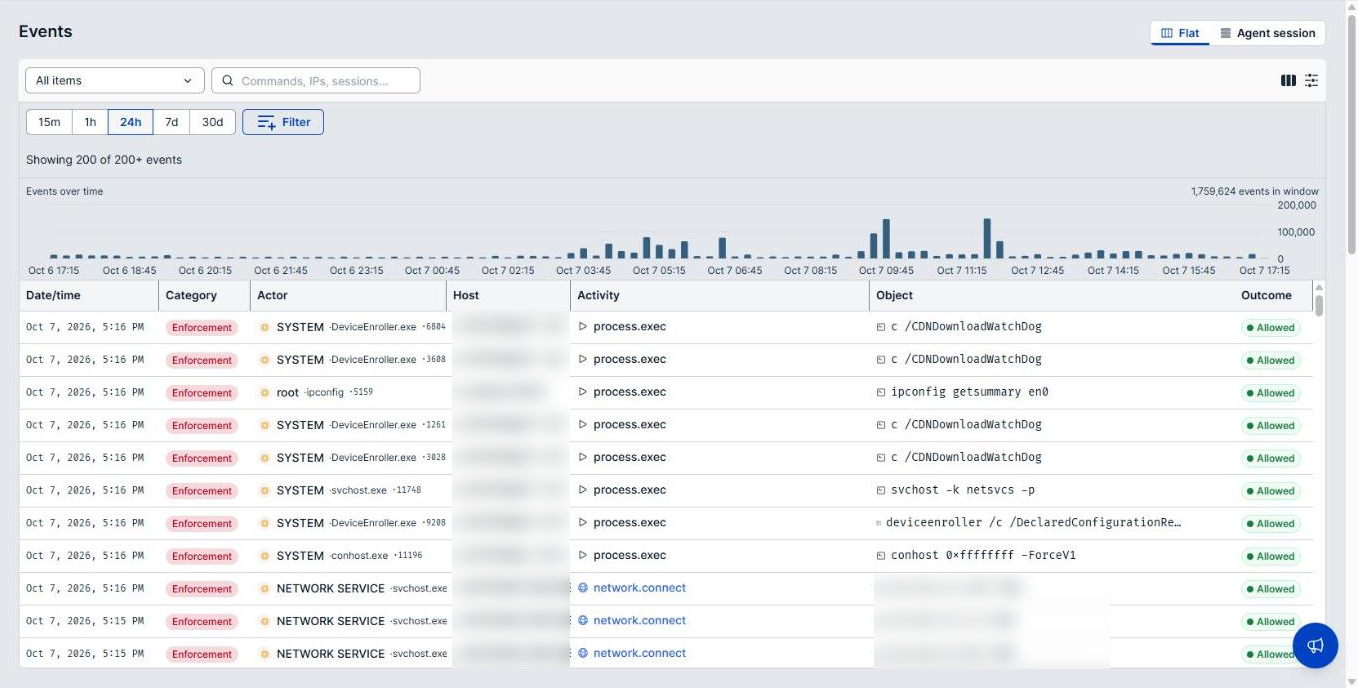
Task: Click actor icon for DeviceEnroller.exe 1261
Action: (265, 425)
